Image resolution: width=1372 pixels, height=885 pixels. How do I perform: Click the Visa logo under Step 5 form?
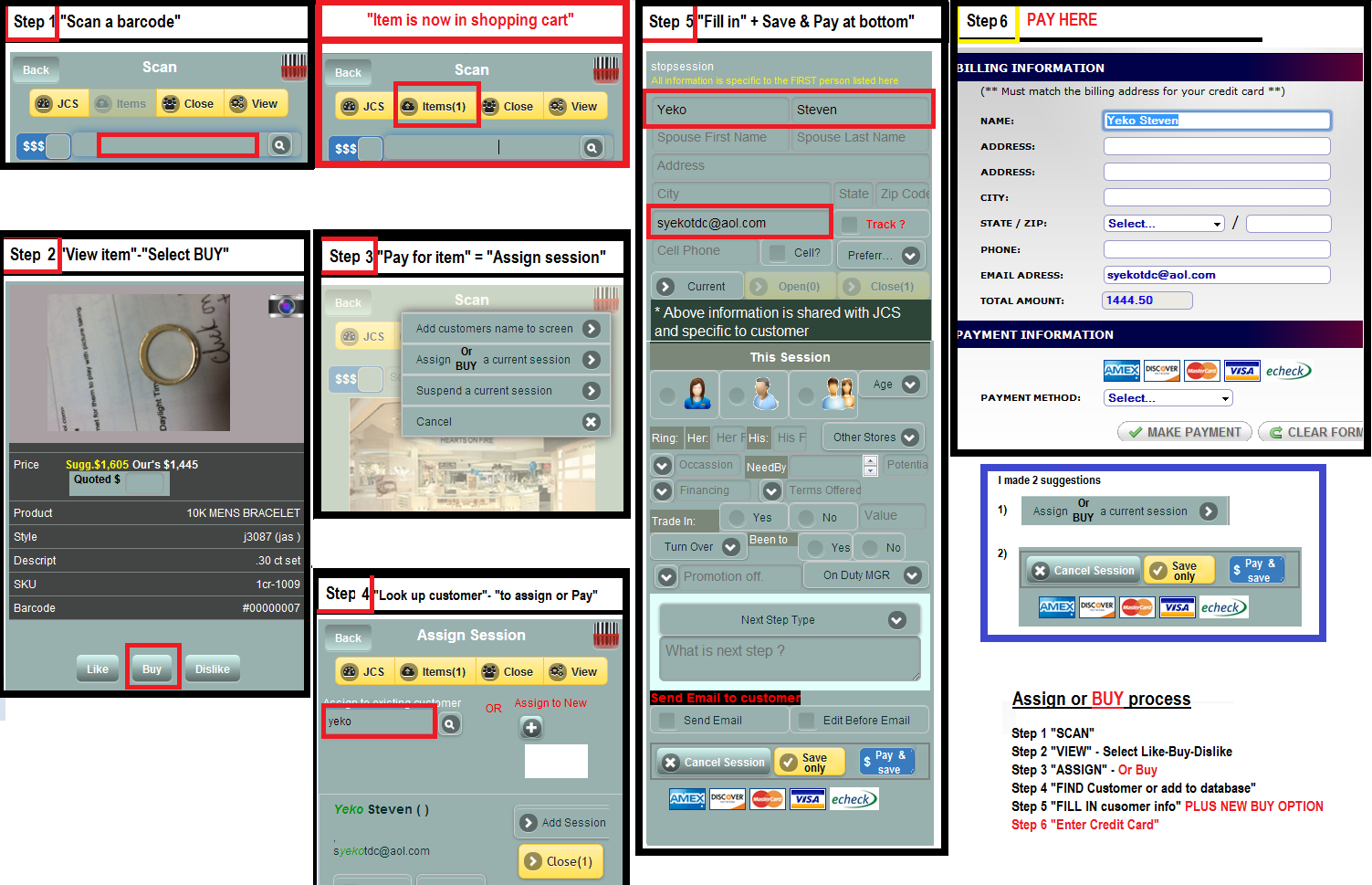[x=807, y=798]
